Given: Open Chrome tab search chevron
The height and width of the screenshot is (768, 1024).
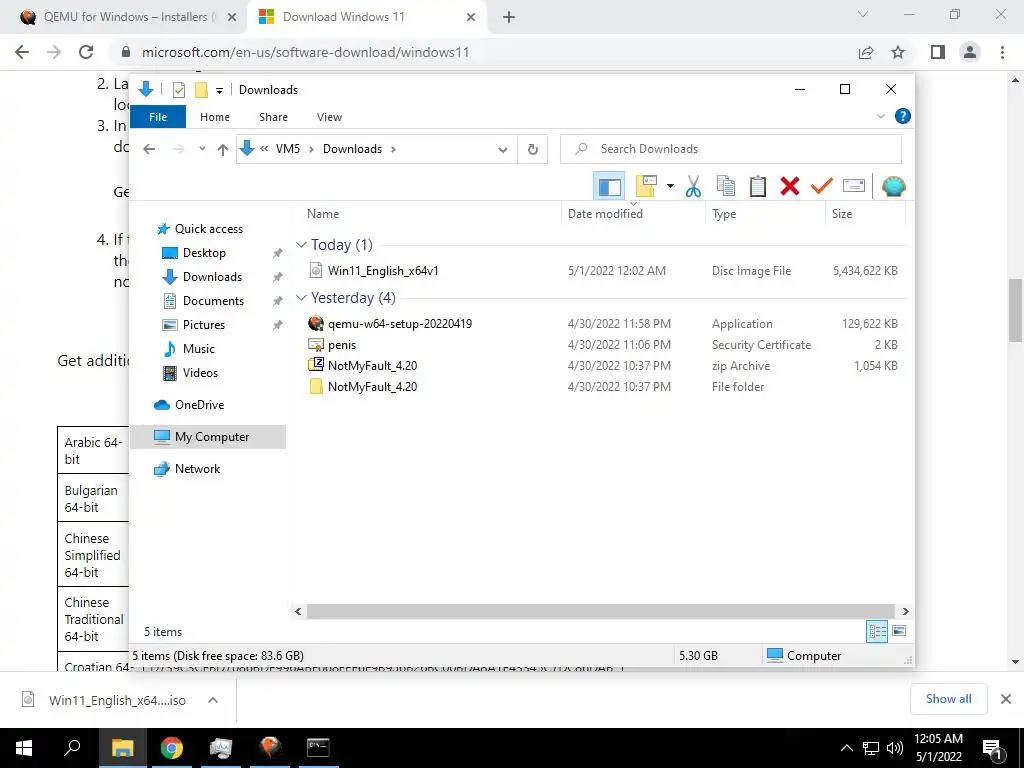Looking at the screenshot, I should tap(863, 14).
